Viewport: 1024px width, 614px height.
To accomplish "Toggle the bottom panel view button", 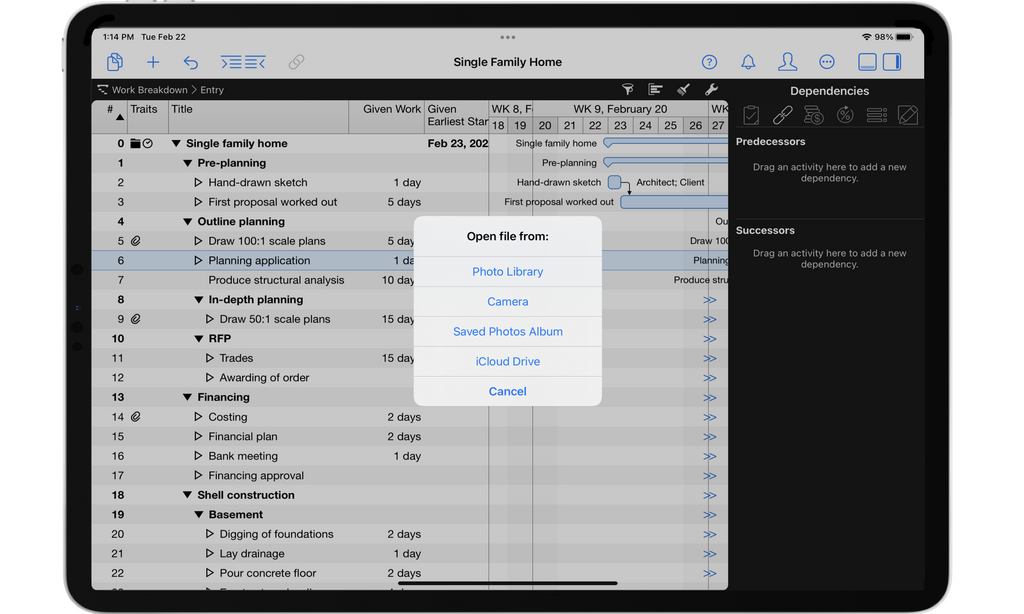I will [867, 62].
